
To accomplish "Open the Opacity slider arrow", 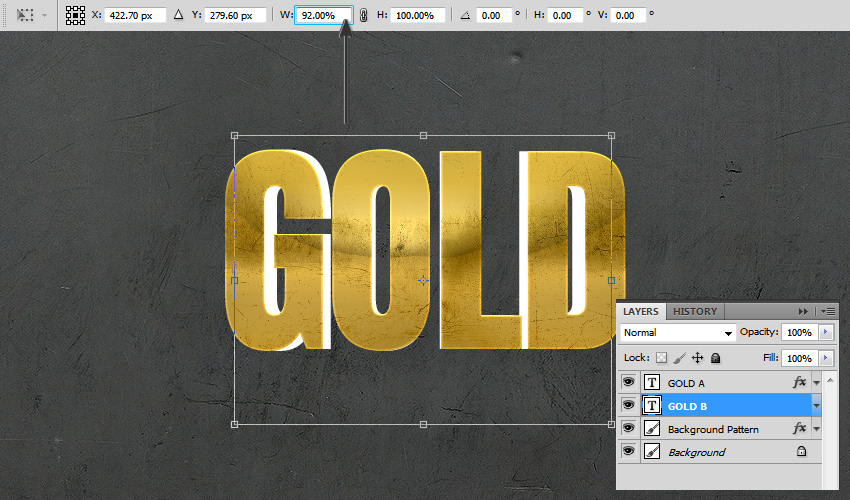I will point(826,332).
